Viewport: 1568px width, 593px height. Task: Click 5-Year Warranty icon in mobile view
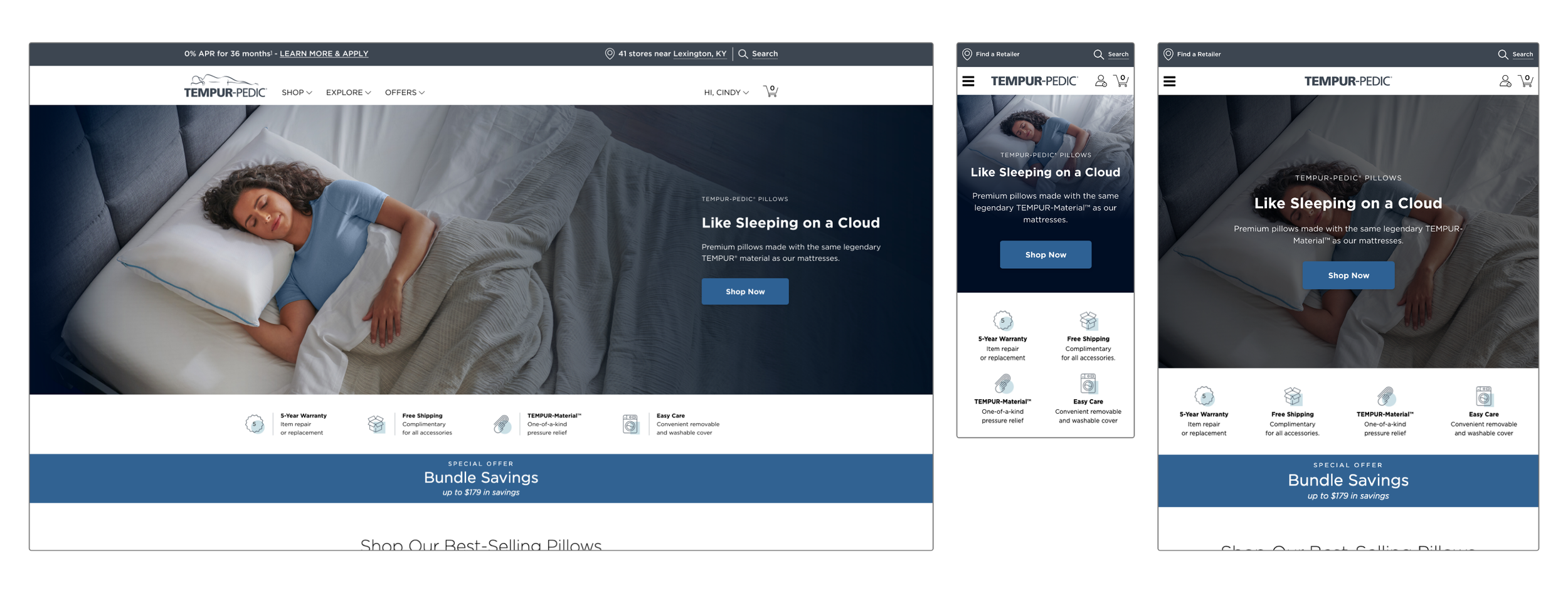click(1003, 321)
